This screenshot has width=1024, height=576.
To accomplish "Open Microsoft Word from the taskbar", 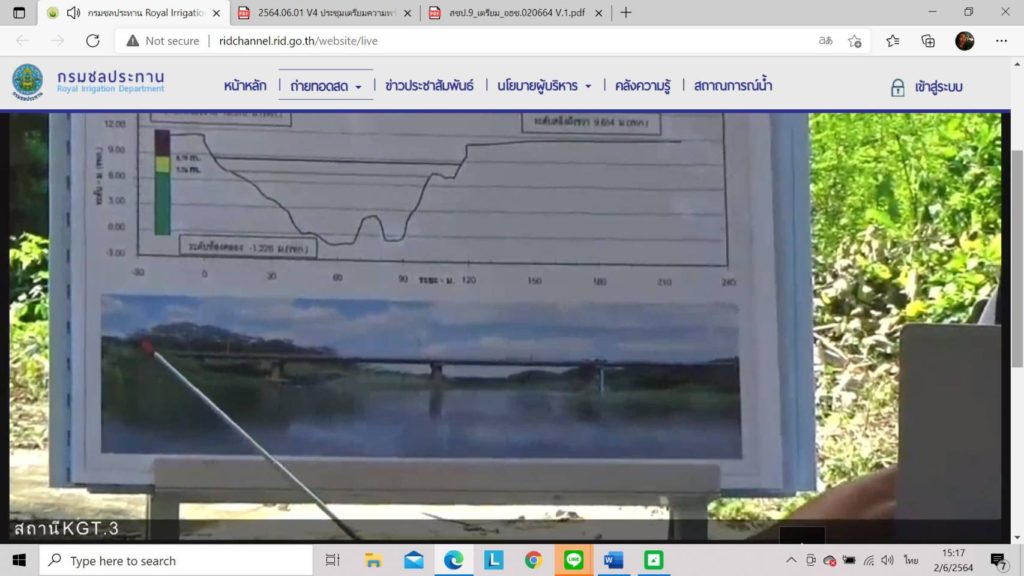I will point(613,560).
